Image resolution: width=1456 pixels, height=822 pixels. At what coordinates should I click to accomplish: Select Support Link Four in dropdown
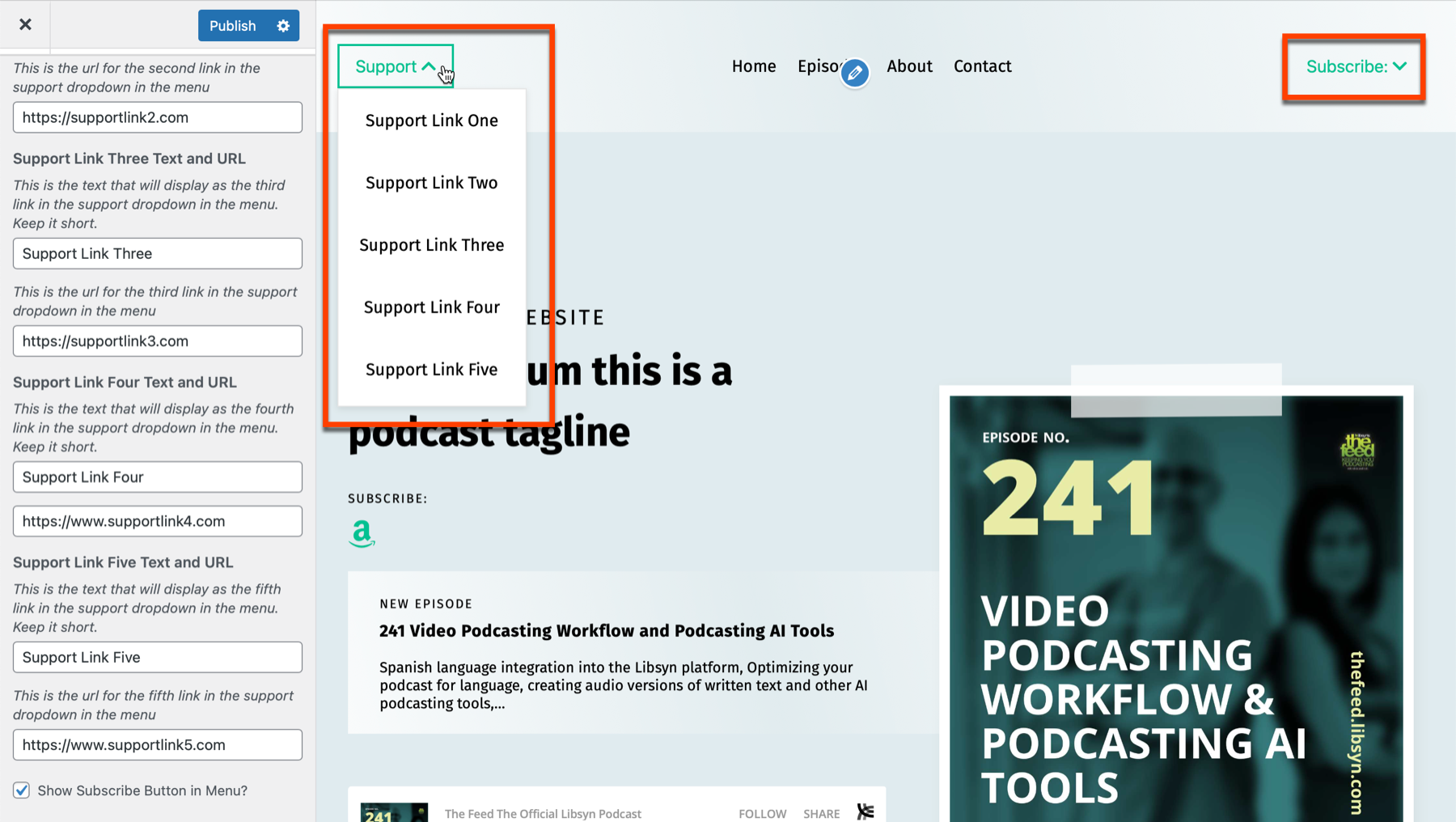click(x=432, y=307)
